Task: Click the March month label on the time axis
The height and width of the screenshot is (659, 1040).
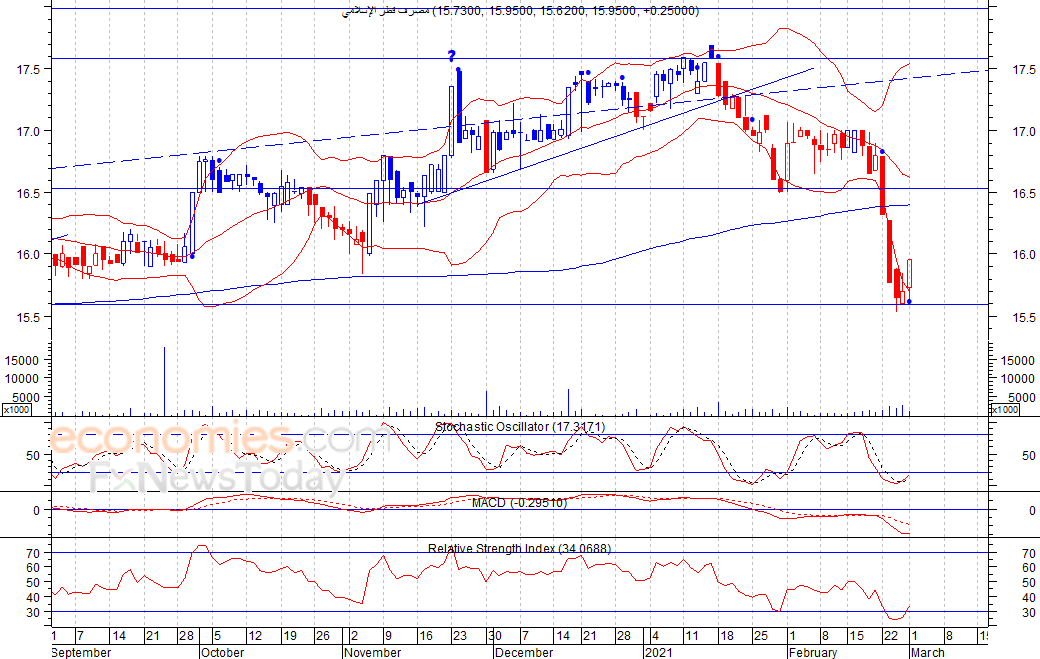Action: [927, 652]
